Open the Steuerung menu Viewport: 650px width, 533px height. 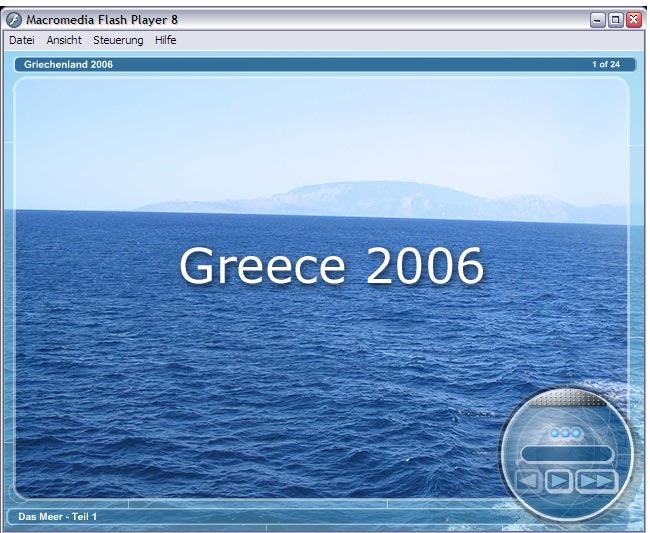pos(118,40)
